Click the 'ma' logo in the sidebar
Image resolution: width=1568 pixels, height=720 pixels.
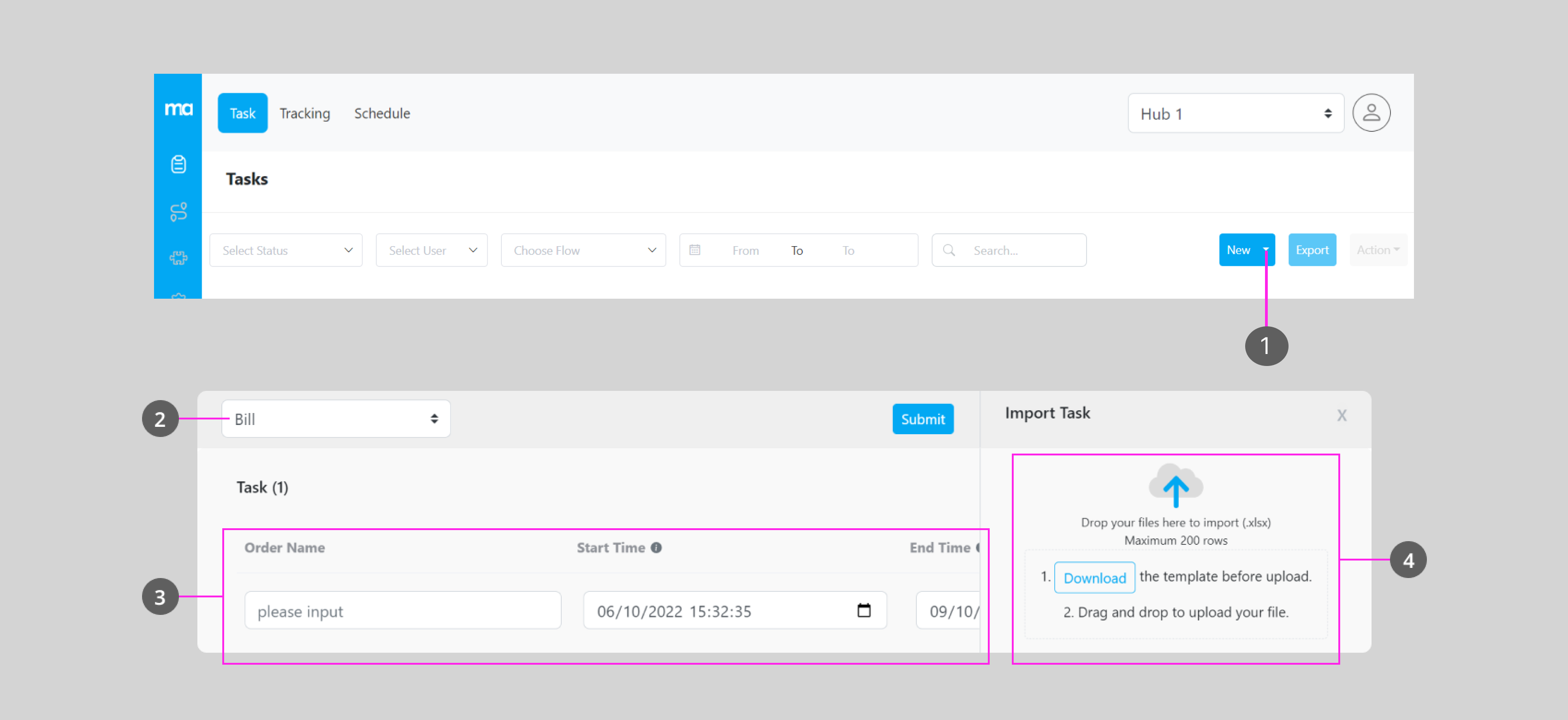coord(178,109)
